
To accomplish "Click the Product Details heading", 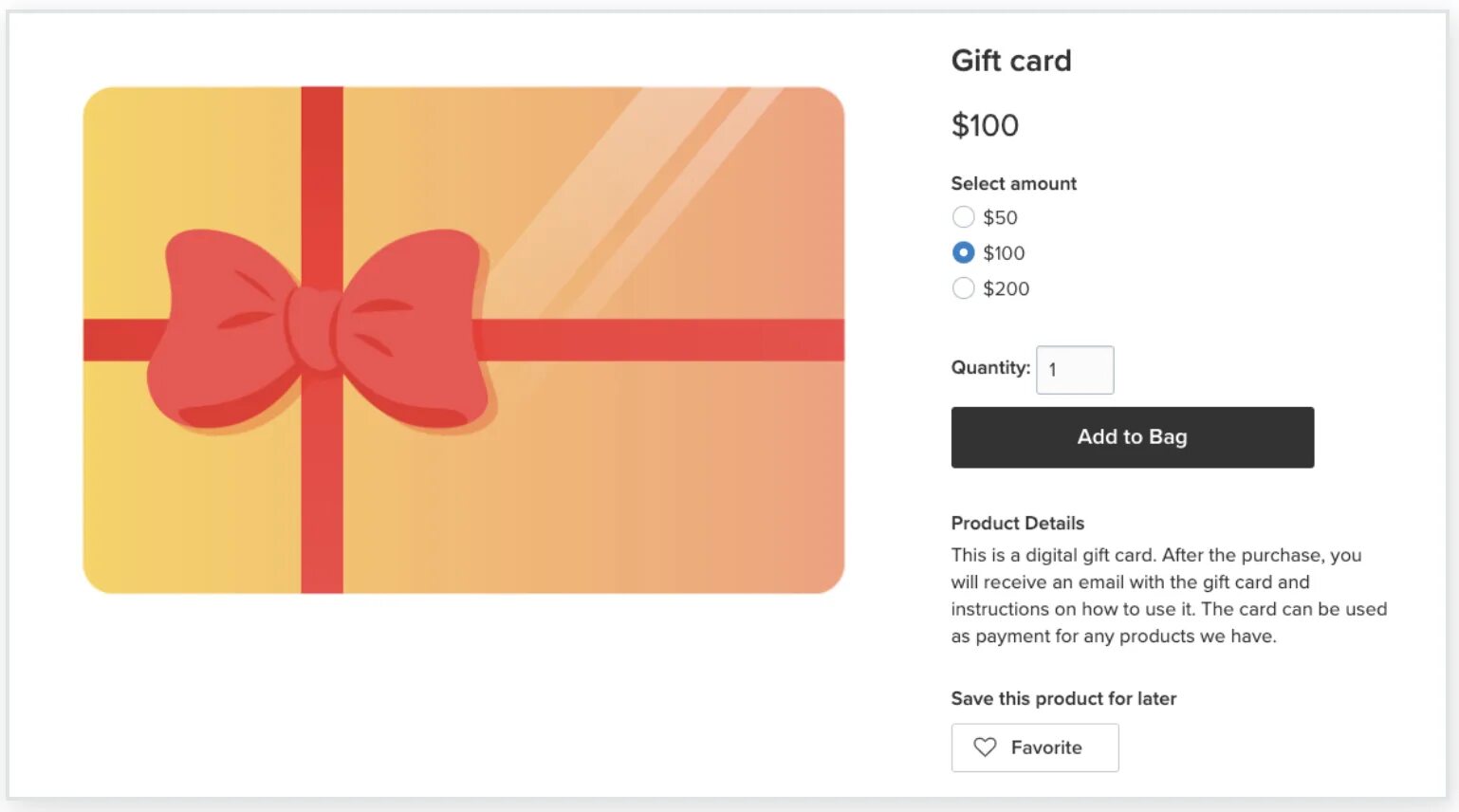I will click(1017, 523).
